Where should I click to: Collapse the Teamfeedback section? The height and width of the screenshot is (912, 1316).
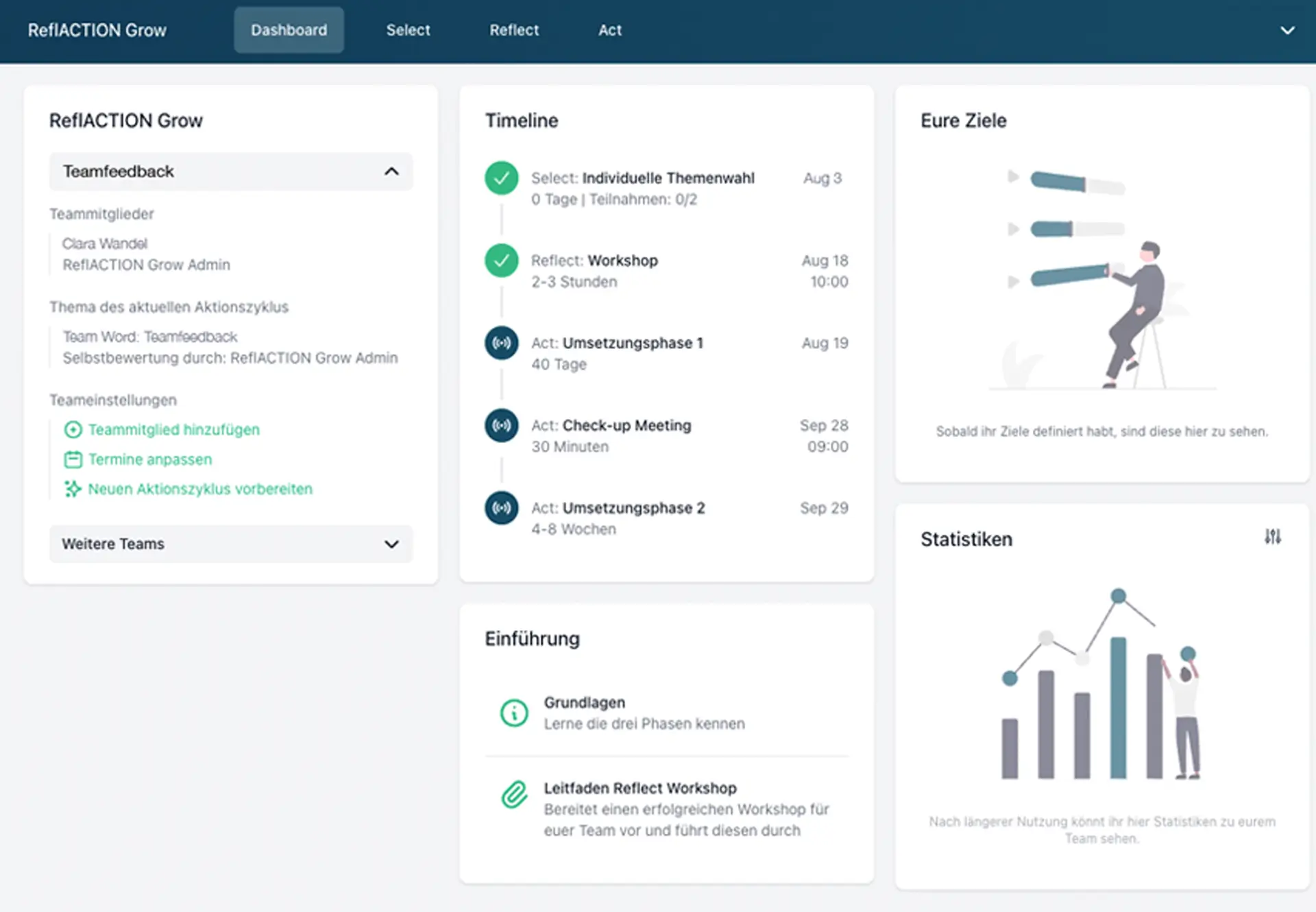click(x=391, y=171)
